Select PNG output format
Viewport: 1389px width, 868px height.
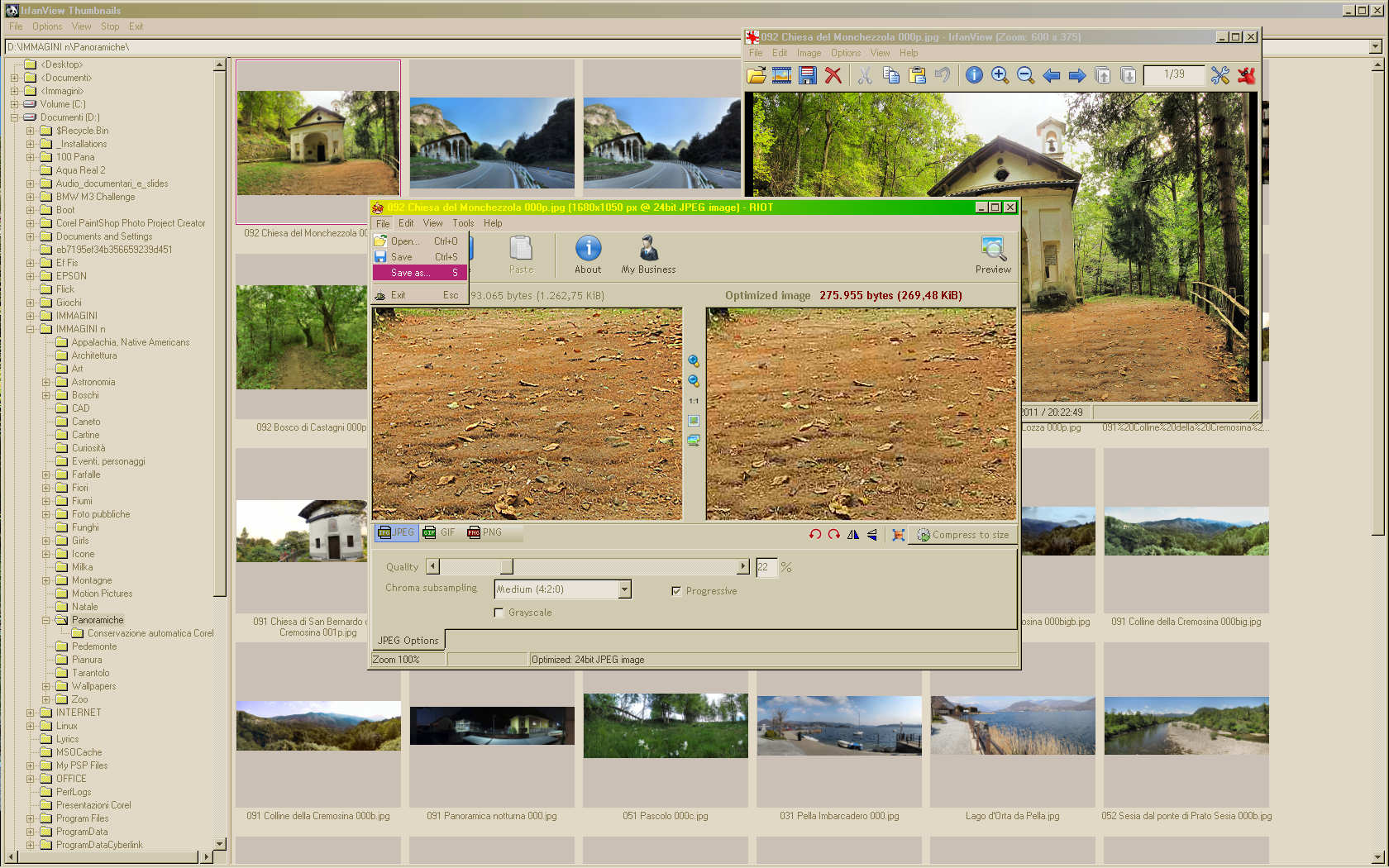[484, 532]
